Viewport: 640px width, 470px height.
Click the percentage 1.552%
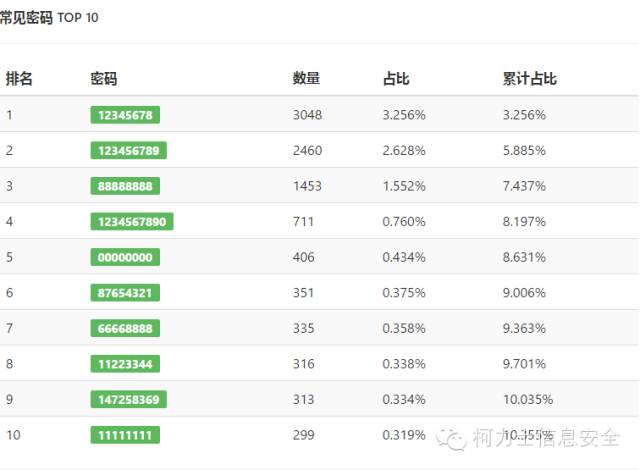404,186
